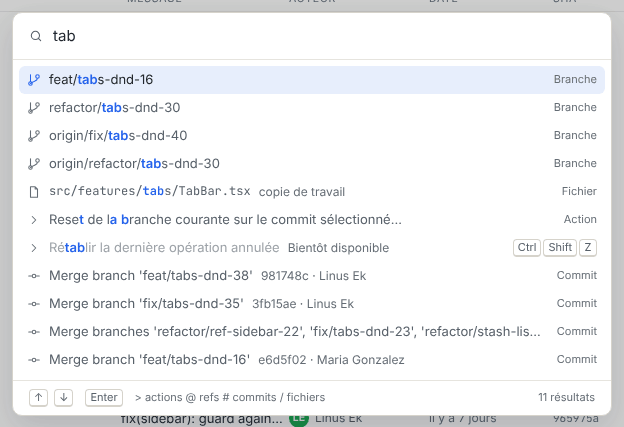Click the branch icon beside refactor/tabs-dnd-30
The height and width of the screenshot is (427, 624).
[x=34, y=108]
